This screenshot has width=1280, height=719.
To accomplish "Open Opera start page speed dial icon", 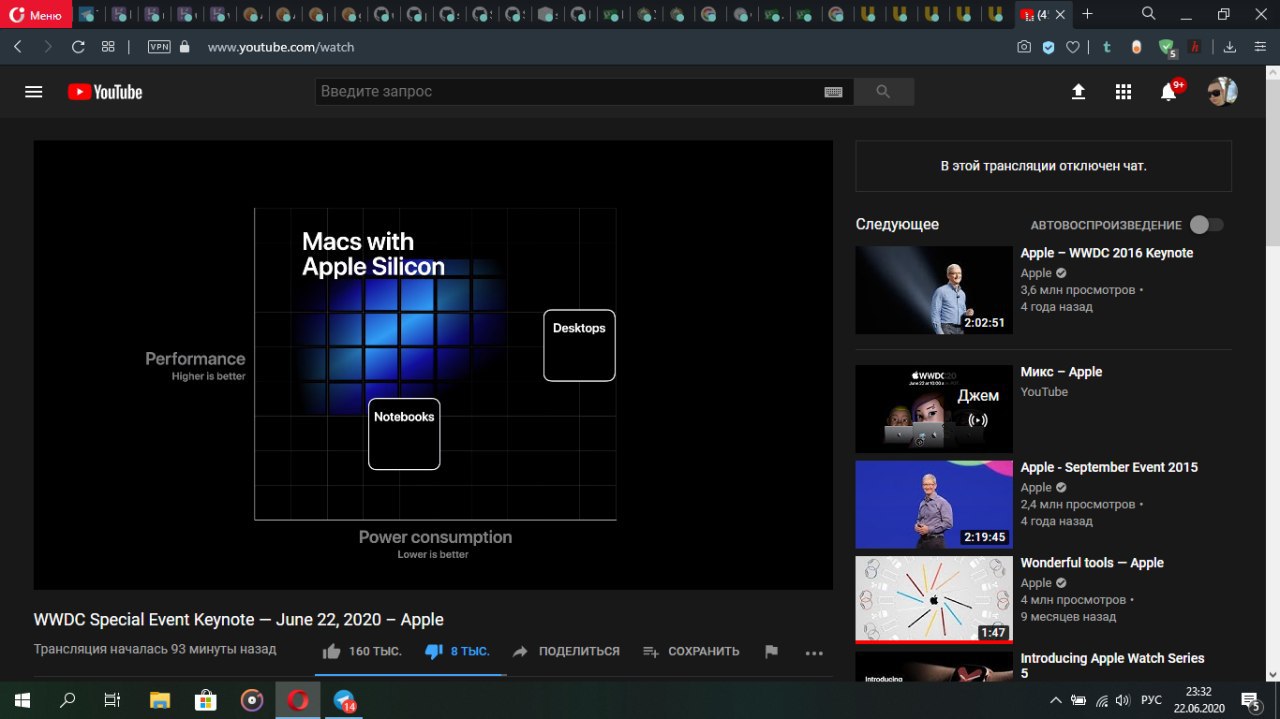I will pos(108,47).
